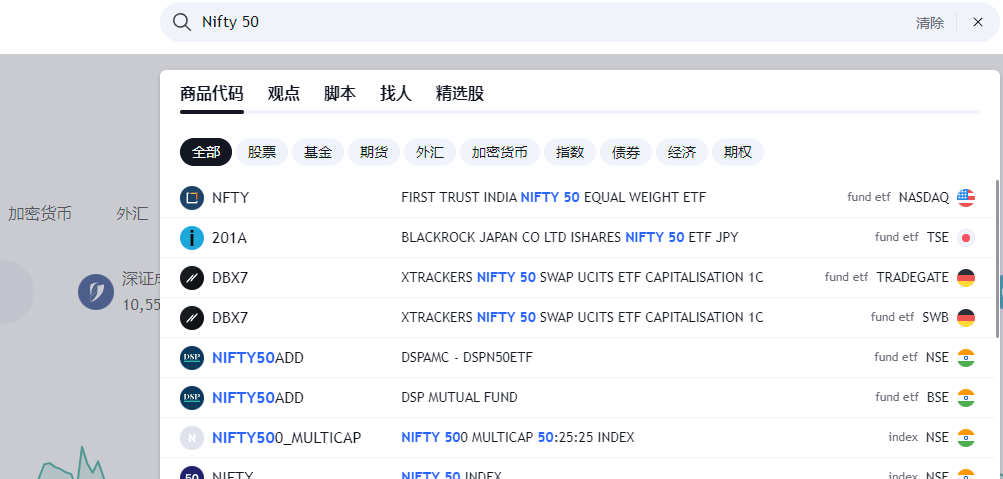Screen dimensions: 1003x479
Task: Switch to the 脚本 tab
Action: click(x=340, y=93)
